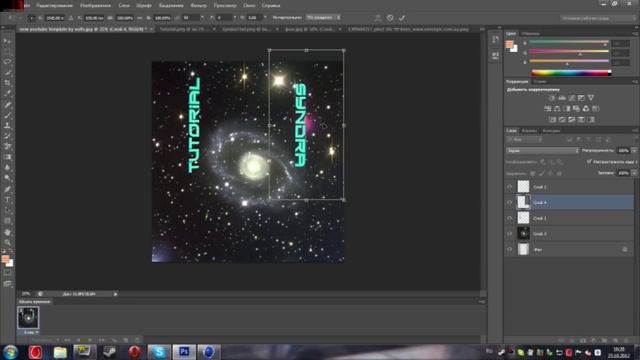This screenshot has width=640, height=360.
Task: Select the History Brush tool
Action: pyautogui.click(x=7, y=136)
